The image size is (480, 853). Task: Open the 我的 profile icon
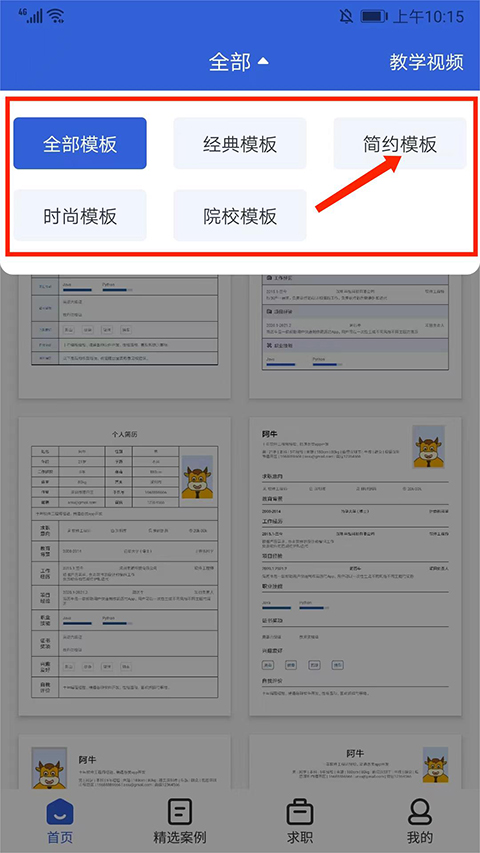click(420, 812)
